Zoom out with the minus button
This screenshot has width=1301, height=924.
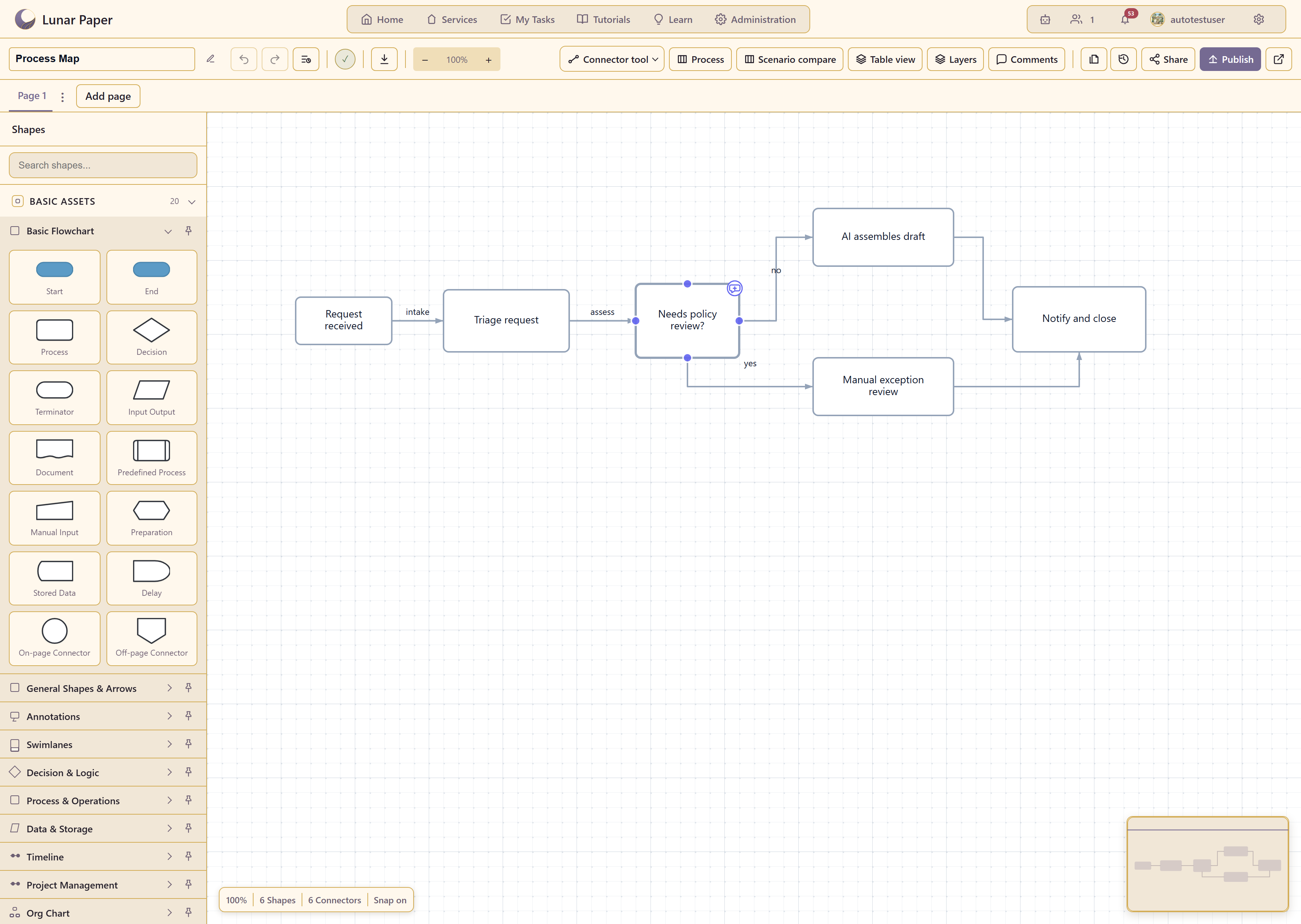(425, 60)
